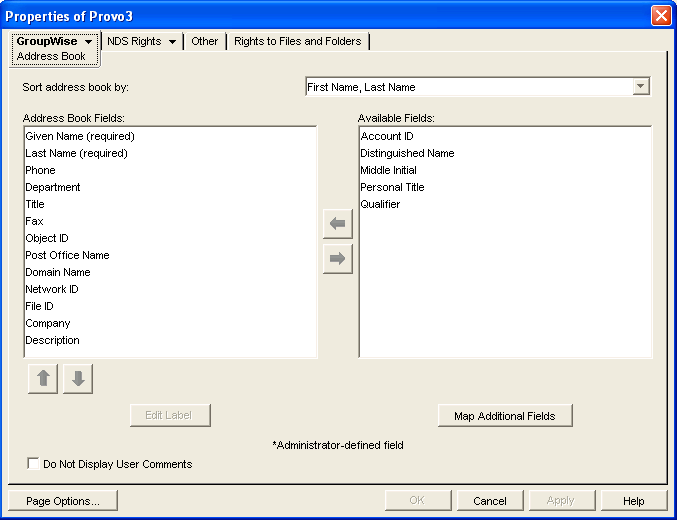
Task: Expand the NDS Rights tab dropdown arrow
Action: (x=172, y=41)
